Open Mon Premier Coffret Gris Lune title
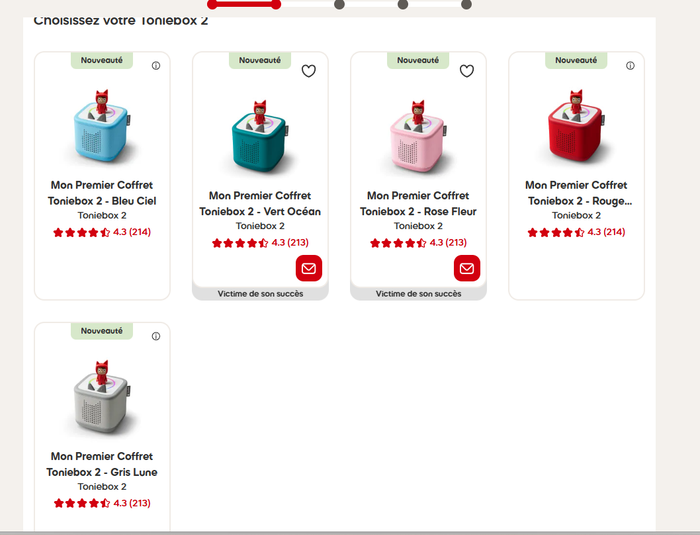 [x=102, y=464]
